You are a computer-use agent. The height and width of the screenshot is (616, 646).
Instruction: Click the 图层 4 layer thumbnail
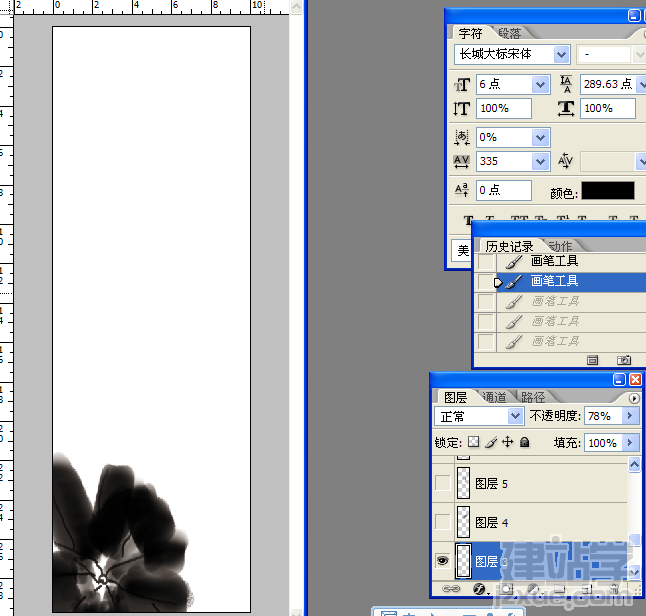tap(463, 522)
